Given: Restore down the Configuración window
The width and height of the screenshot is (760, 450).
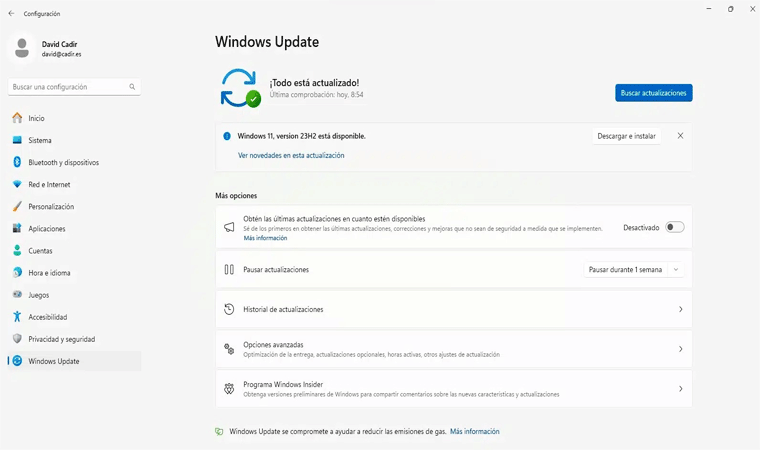Looking at the screenshot, I should [x=730, y=9].
